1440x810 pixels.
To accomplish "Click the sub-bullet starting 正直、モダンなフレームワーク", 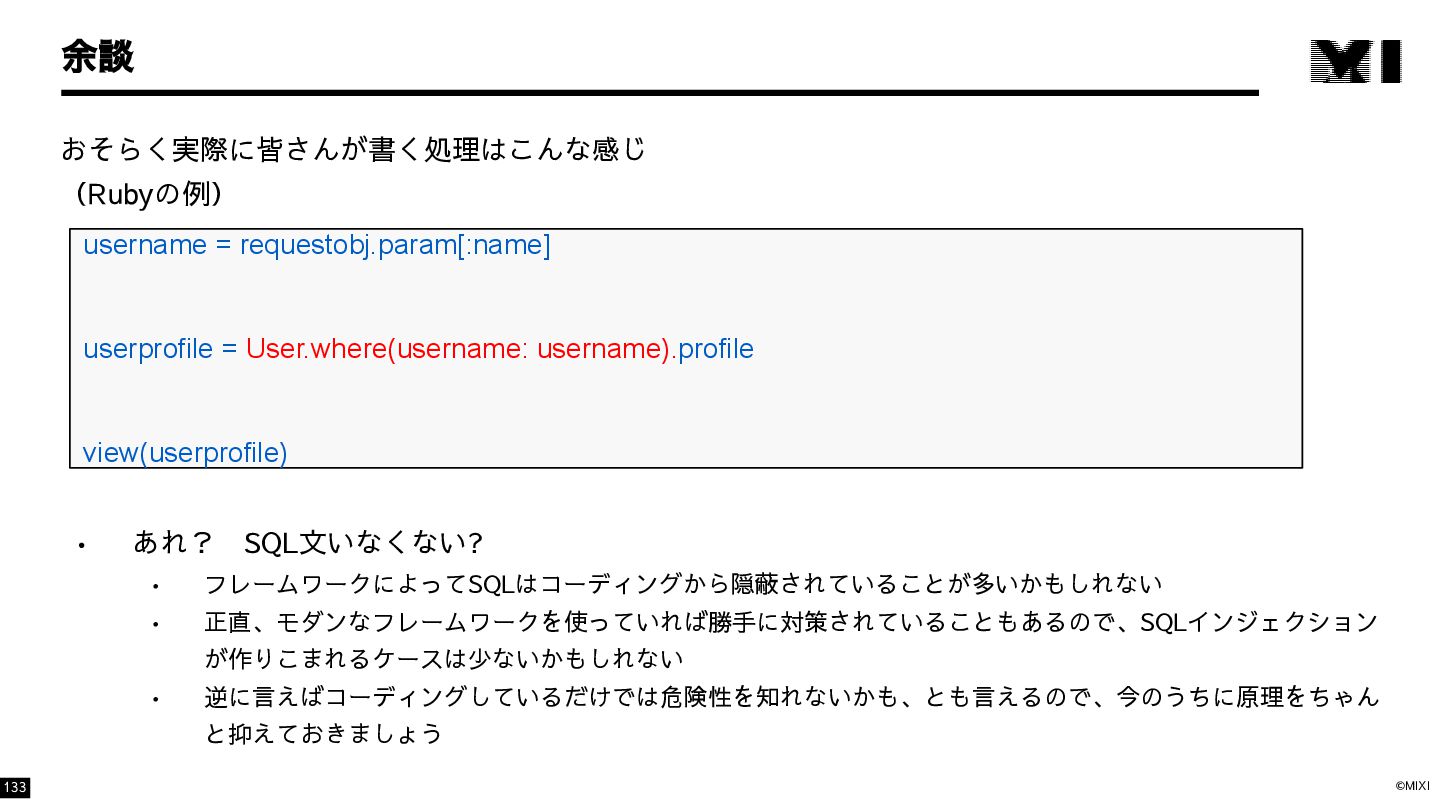I will (x=791, y=622).
